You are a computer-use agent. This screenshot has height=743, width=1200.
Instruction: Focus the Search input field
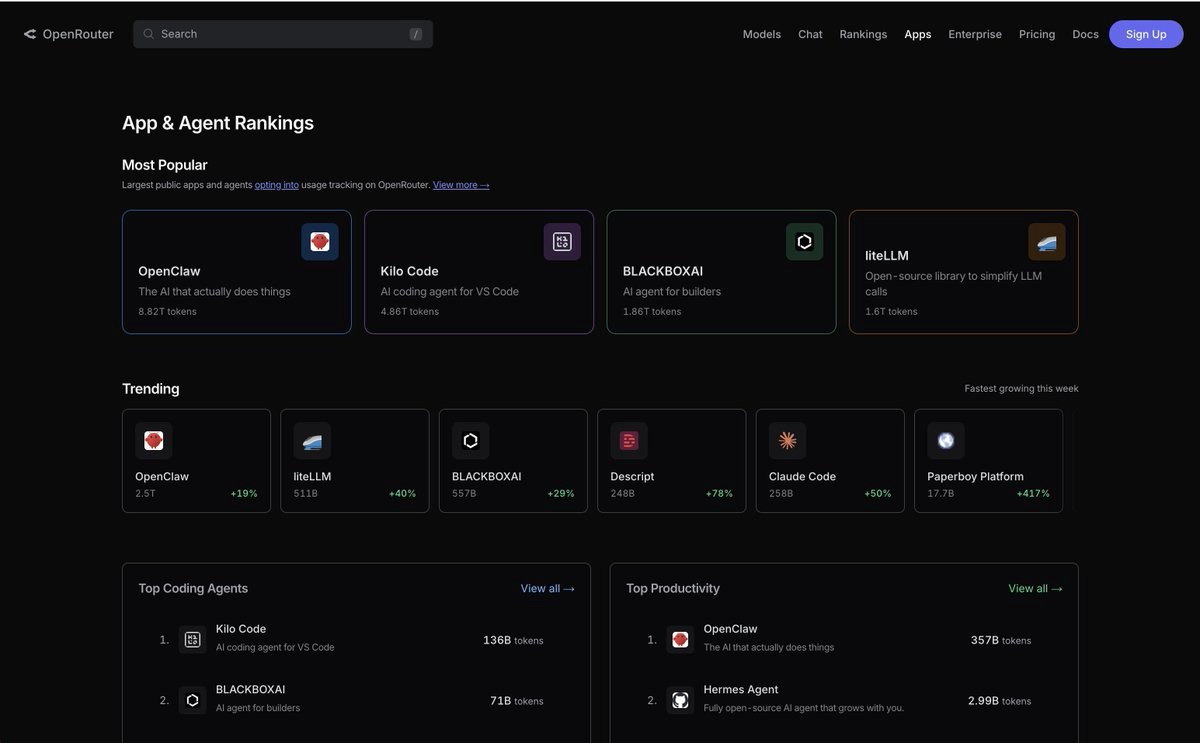[x=283, y=34]
